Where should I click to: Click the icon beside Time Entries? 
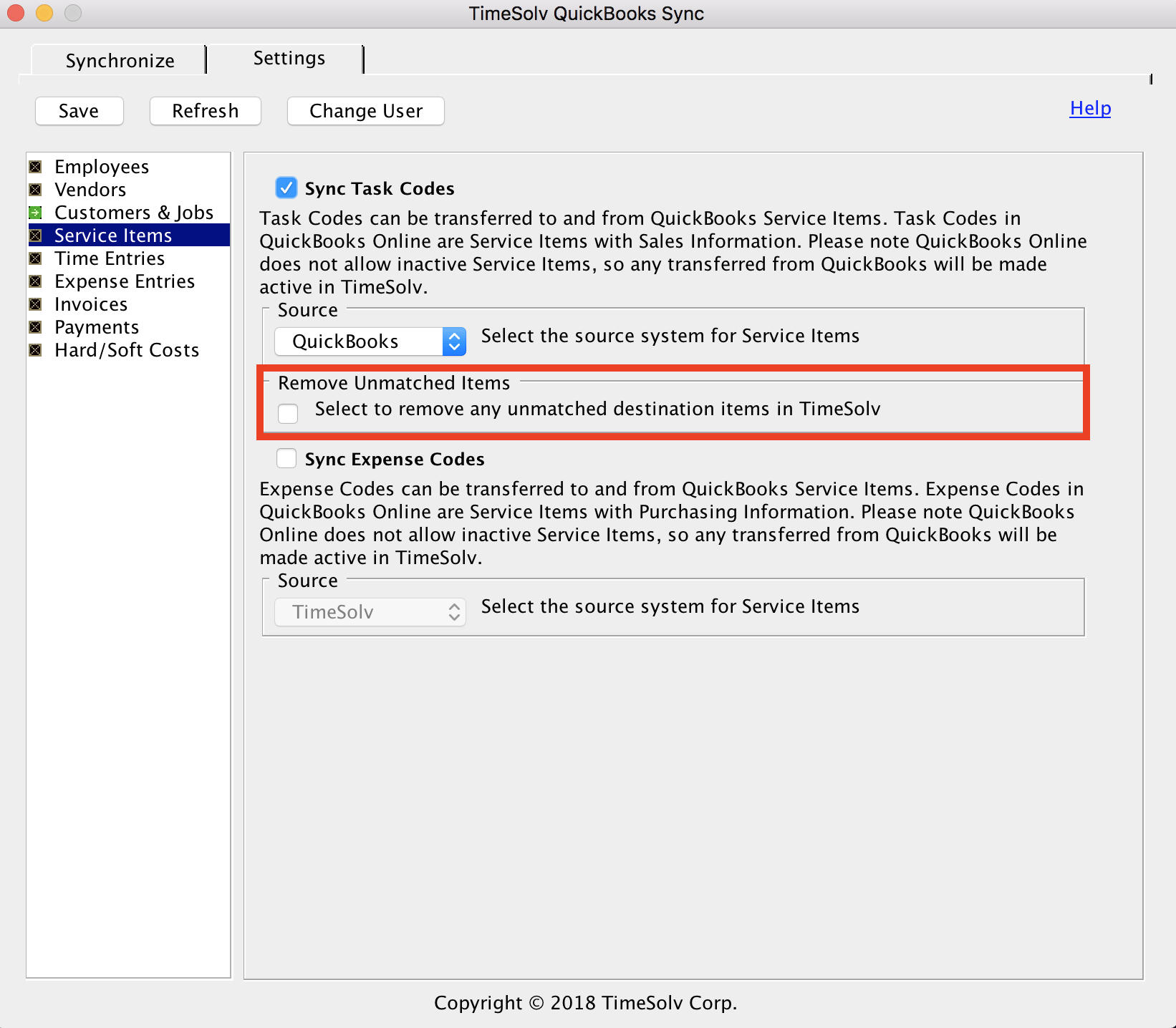35,259
